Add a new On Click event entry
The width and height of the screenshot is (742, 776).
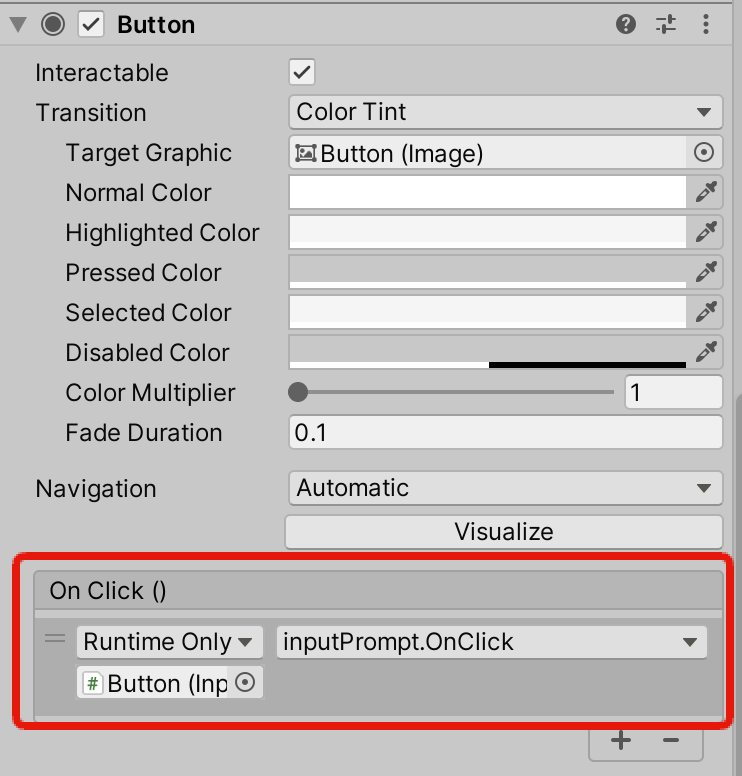pos(621,741)
